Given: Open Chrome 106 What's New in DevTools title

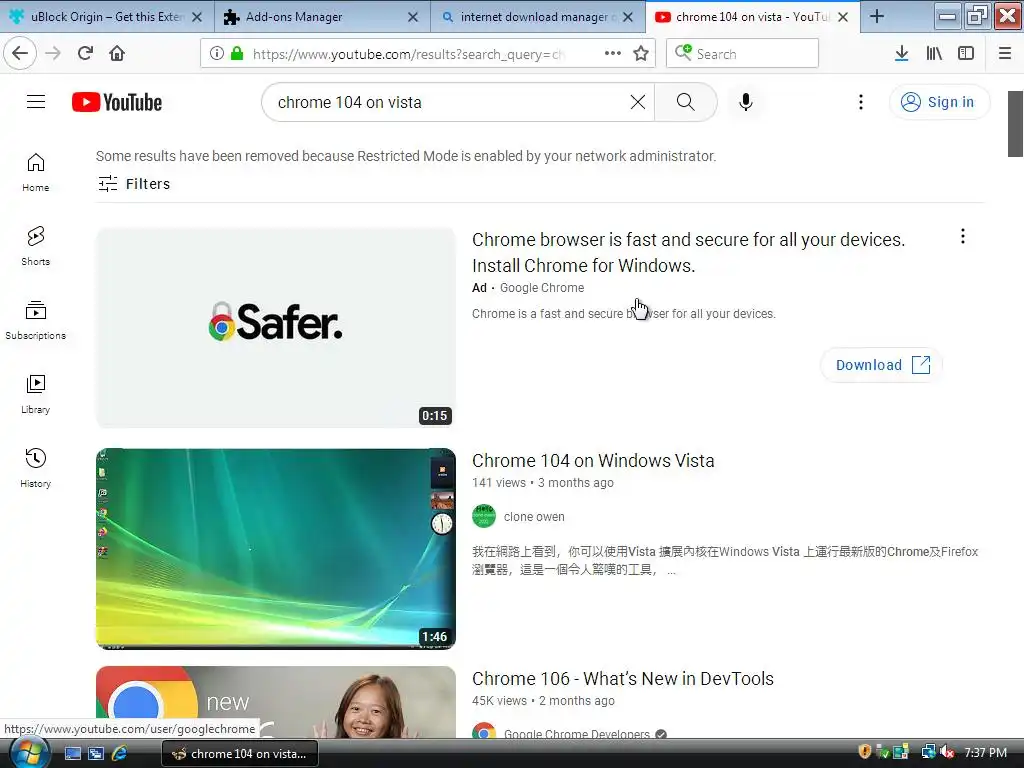Looking at the screenshot, I should click(x=622, y=679).
